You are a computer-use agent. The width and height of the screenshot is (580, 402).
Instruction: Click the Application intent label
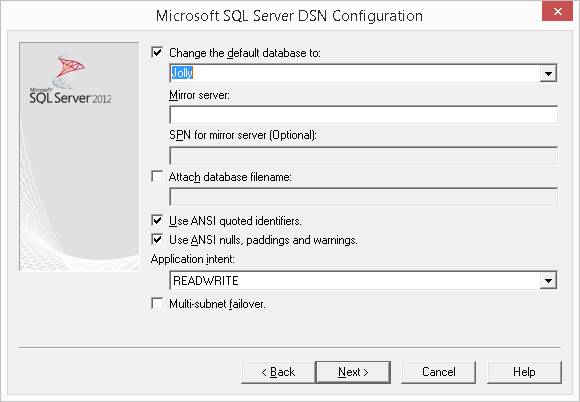coord(193,259)
